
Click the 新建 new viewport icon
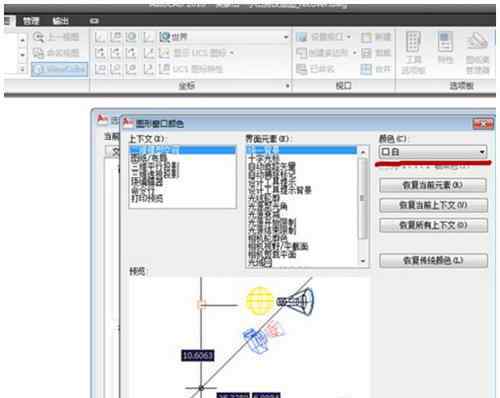366,37
